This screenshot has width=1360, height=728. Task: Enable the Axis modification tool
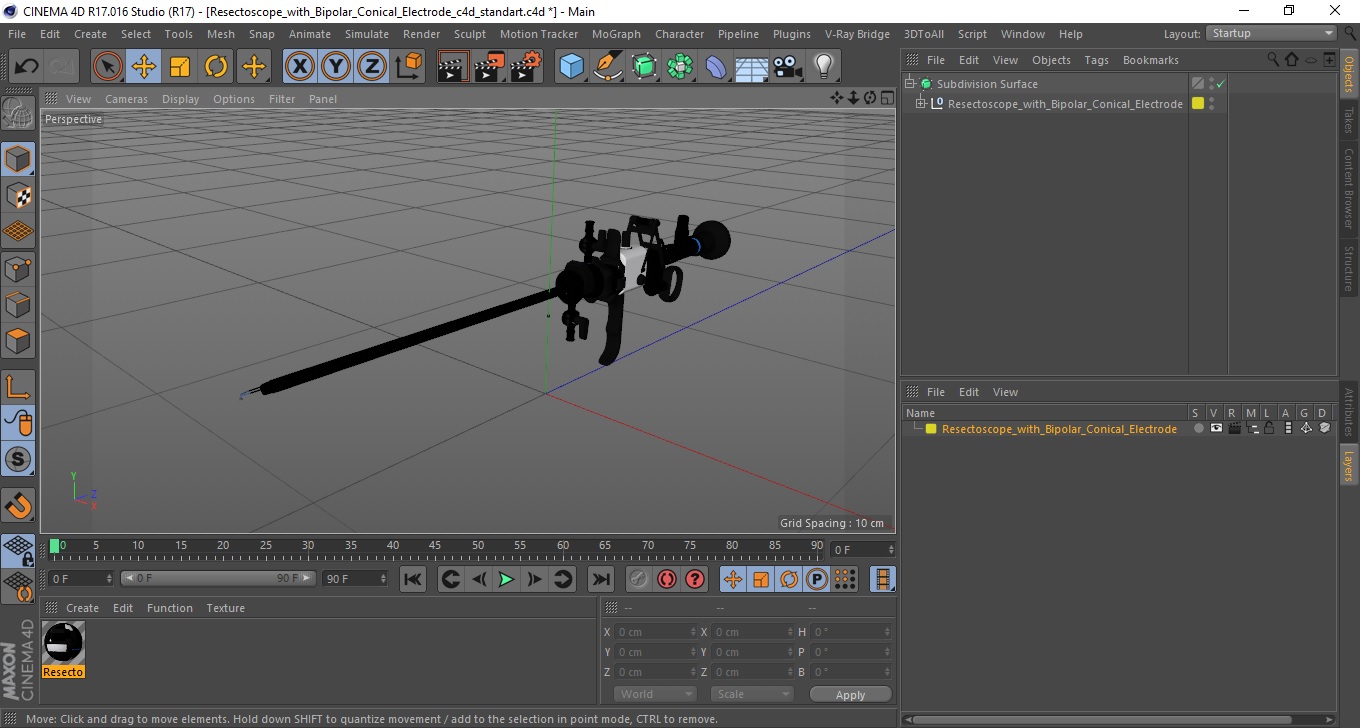tap(18, 386)
